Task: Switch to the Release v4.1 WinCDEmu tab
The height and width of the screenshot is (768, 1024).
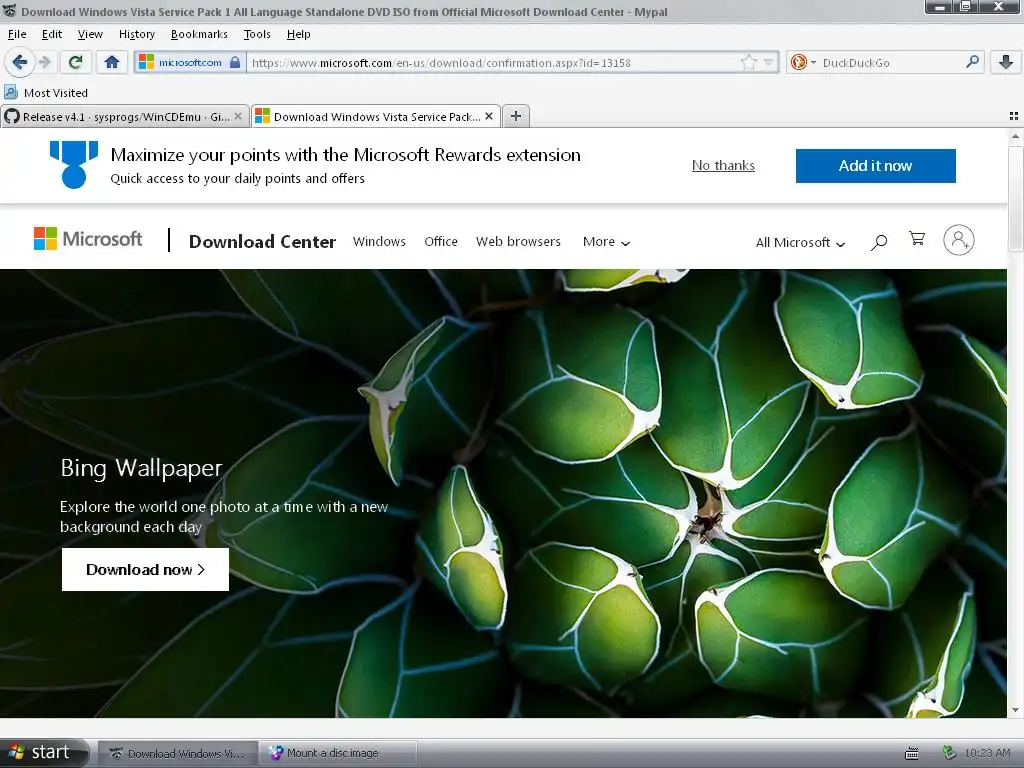Action: click(x=125, y=116)
